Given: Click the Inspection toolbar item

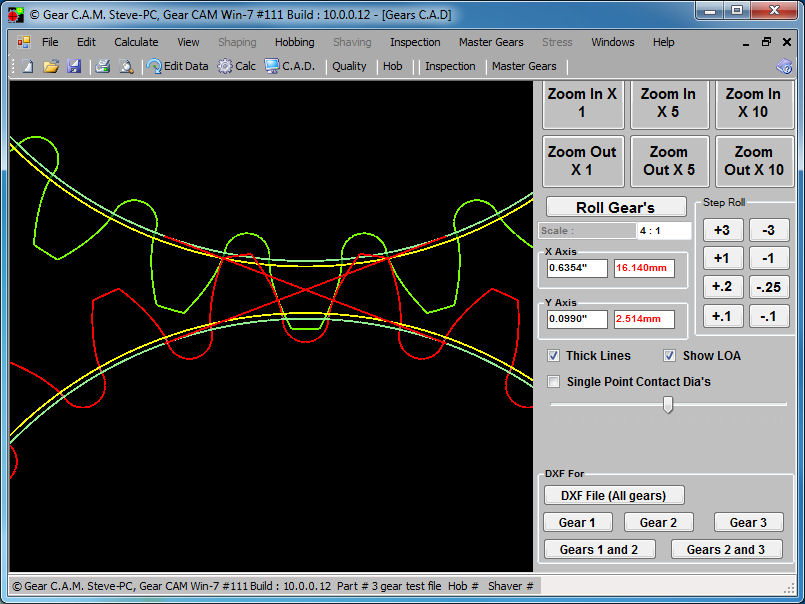Looking at the screenshot, I should pos(450,66).
